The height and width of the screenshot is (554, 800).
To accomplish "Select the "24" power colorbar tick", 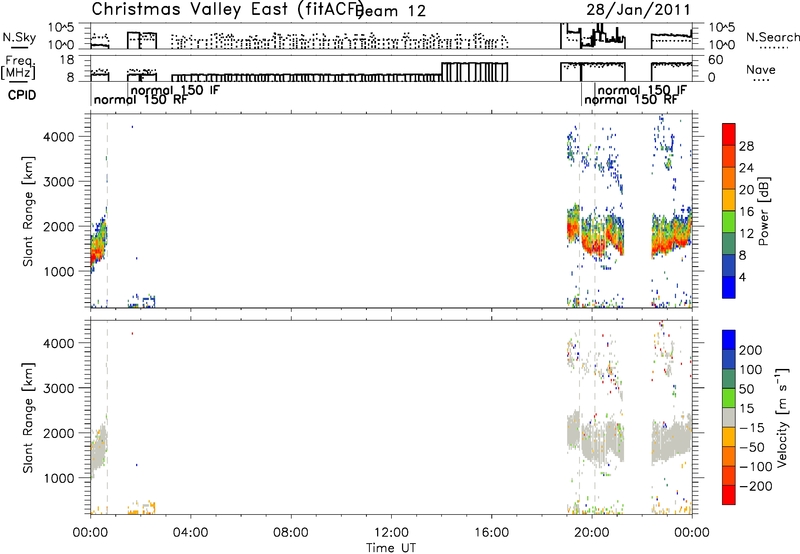I will click(746, 168).
